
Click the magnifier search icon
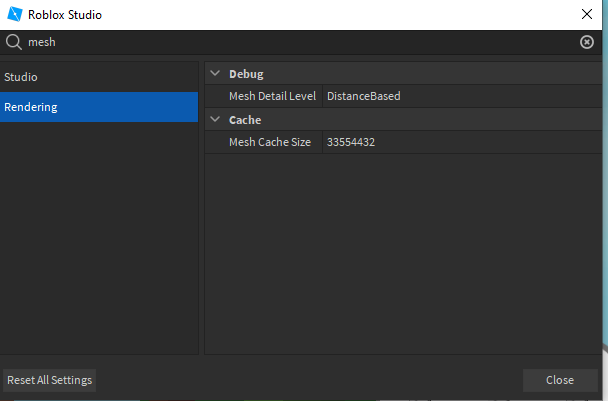[x=14, y=42]
